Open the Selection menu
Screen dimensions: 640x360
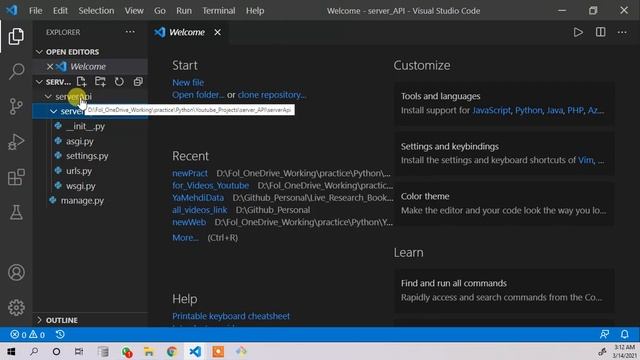(96, 11)
